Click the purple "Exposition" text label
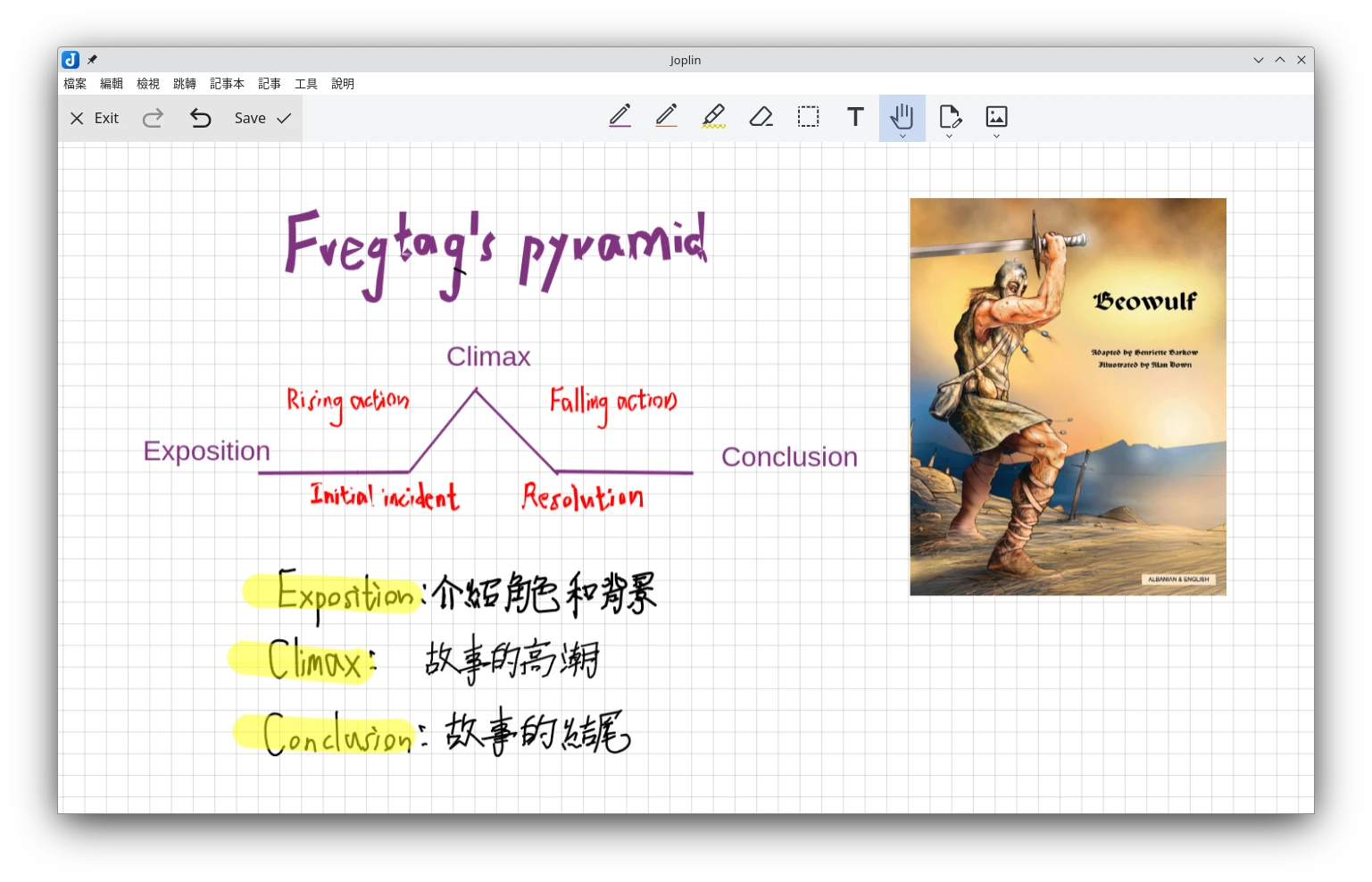The width and height of the screenshot is (1372, 882). [206, 451]
